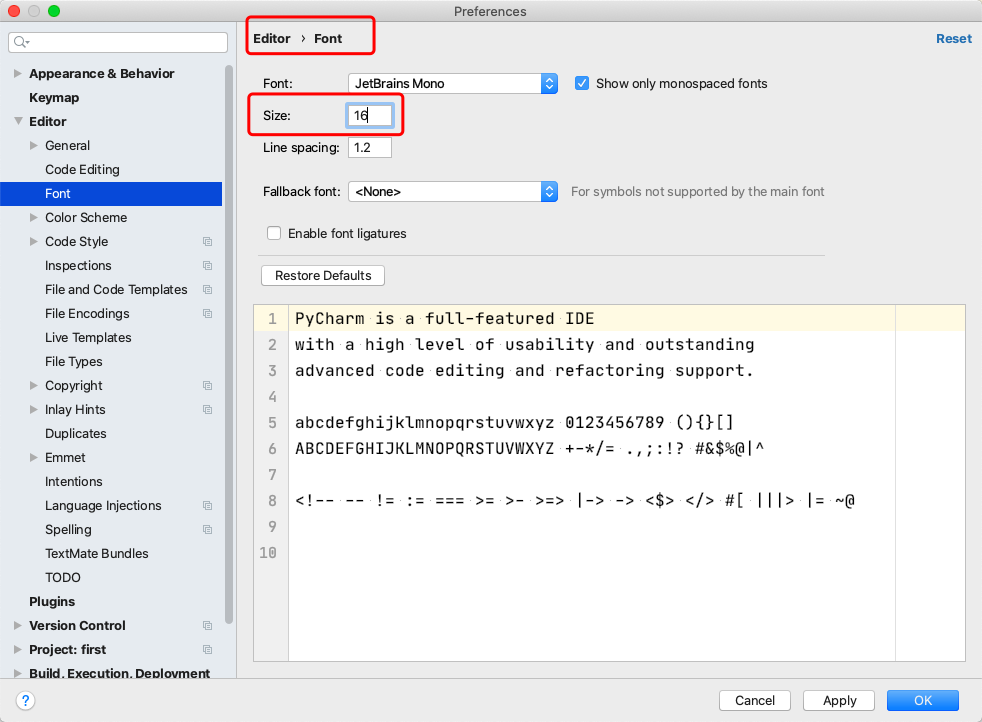Expand the Color Scheme node arrow
The height and width of the screenshot is (722, 982).
click(34, 217)
